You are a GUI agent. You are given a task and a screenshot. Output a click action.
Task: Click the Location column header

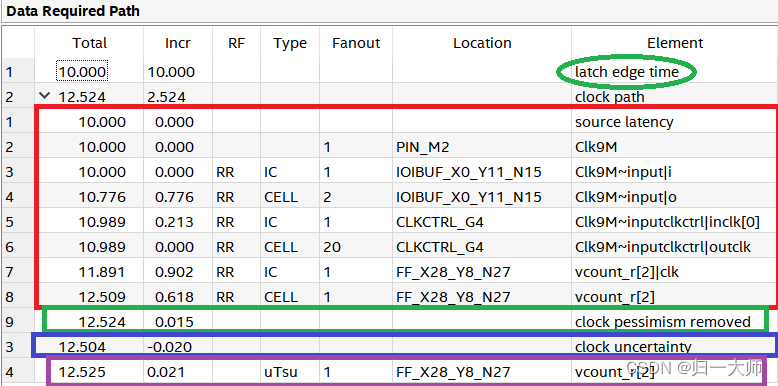[x=482, y=43]
